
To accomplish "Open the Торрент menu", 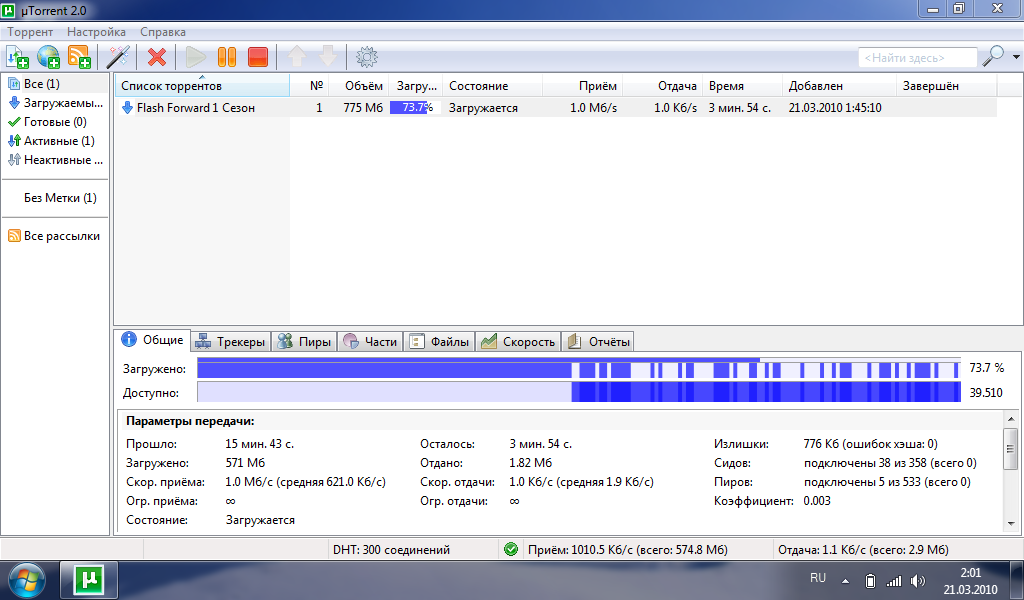I will tap(30, 31).
